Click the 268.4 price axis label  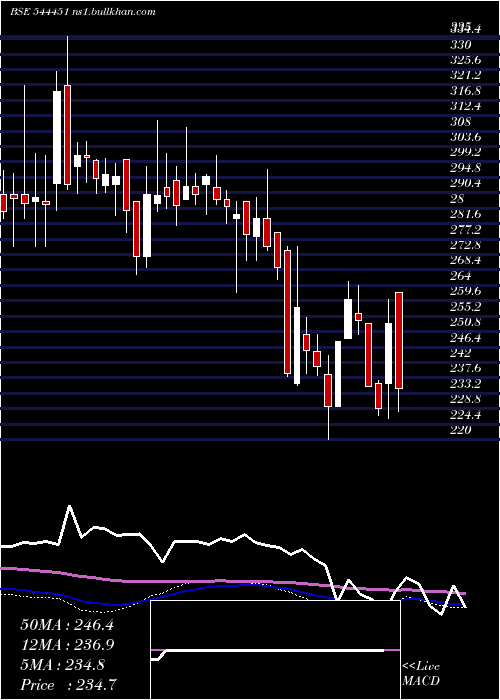click(465, 260)
